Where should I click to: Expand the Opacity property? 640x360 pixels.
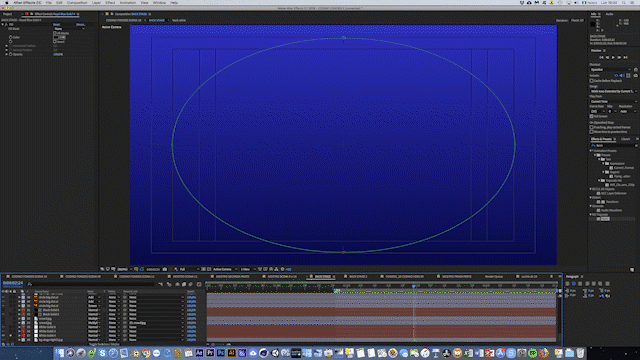[x=7, y=54]
